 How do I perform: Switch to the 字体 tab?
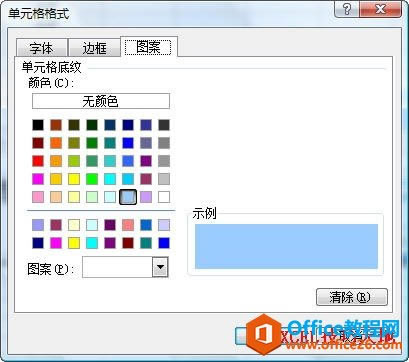coord(42,48)
